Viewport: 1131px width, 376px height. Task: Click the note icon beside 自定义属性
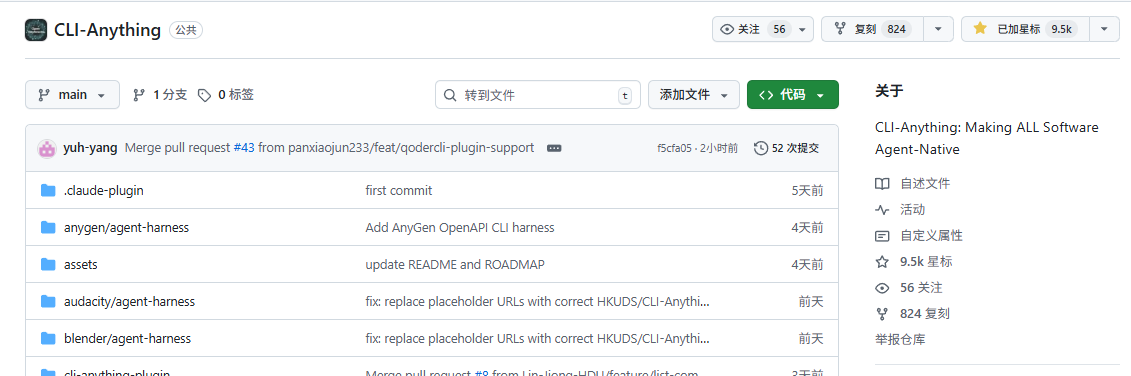point(881,236)
